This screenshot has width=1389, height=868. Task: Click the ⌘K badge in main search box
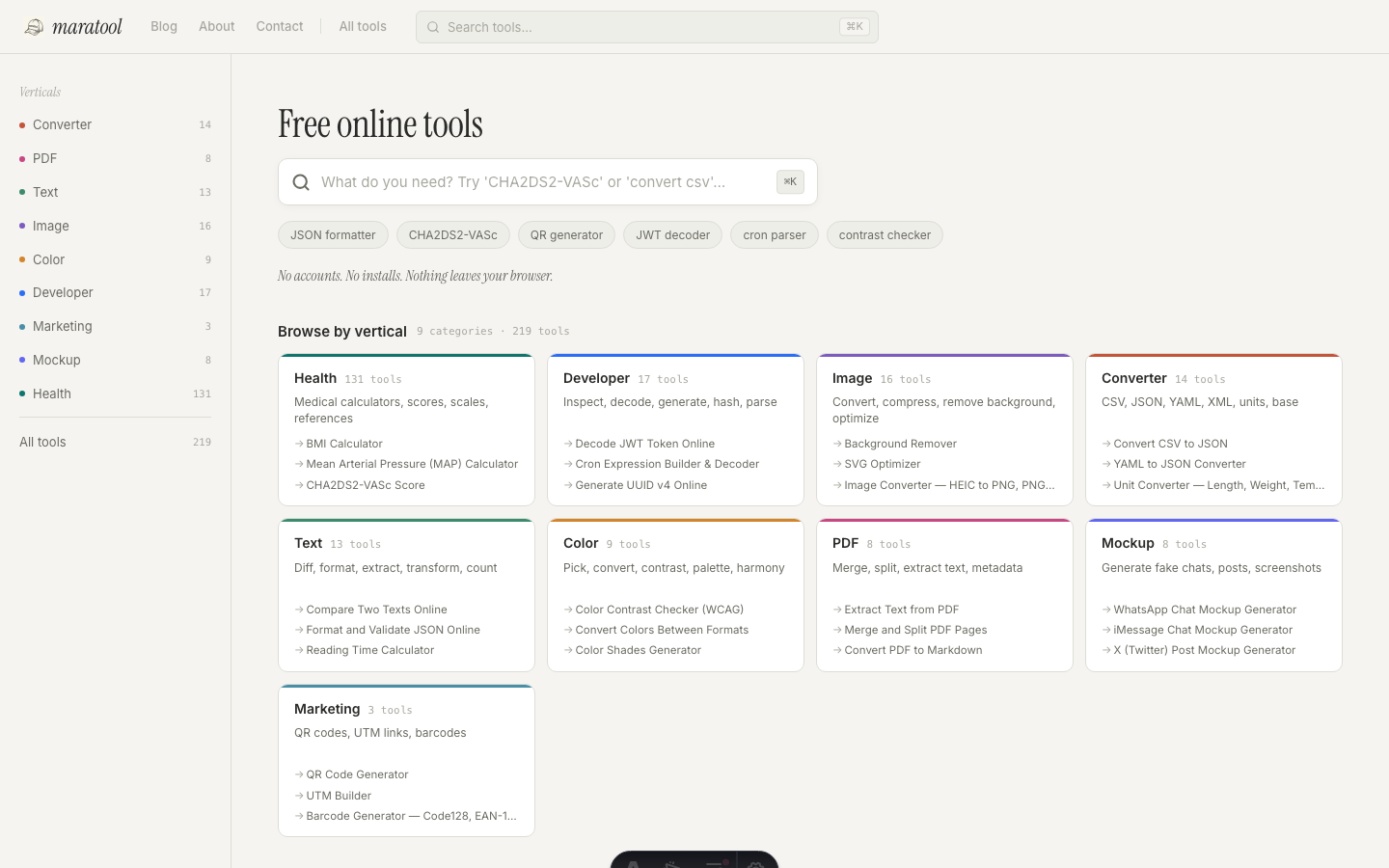tap(790, 181)
